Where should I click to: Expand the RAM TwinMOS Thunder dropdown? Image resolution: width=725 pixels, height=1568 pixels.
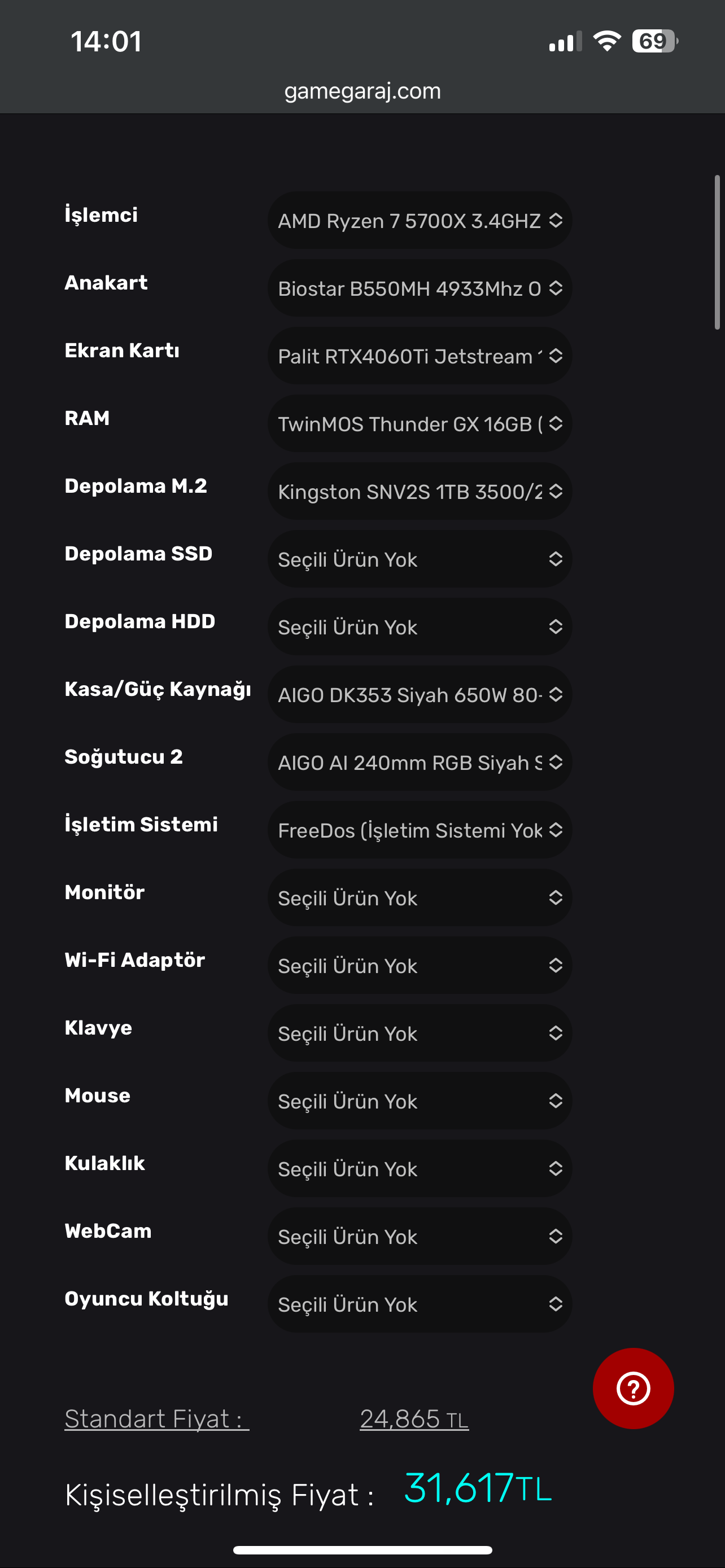(420, 424)
